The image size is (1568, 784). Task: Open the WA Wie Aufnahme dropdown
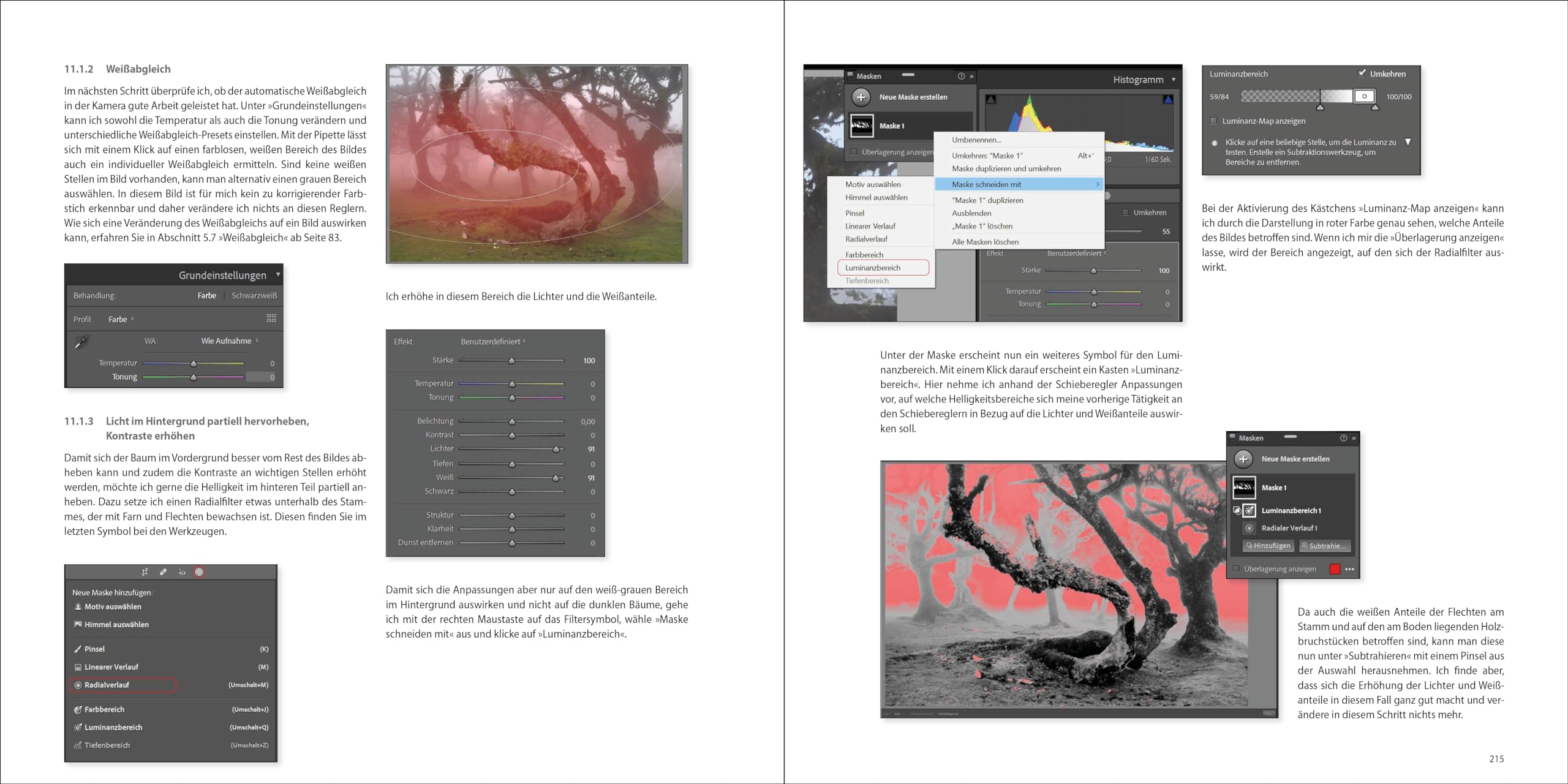[230, 341]
